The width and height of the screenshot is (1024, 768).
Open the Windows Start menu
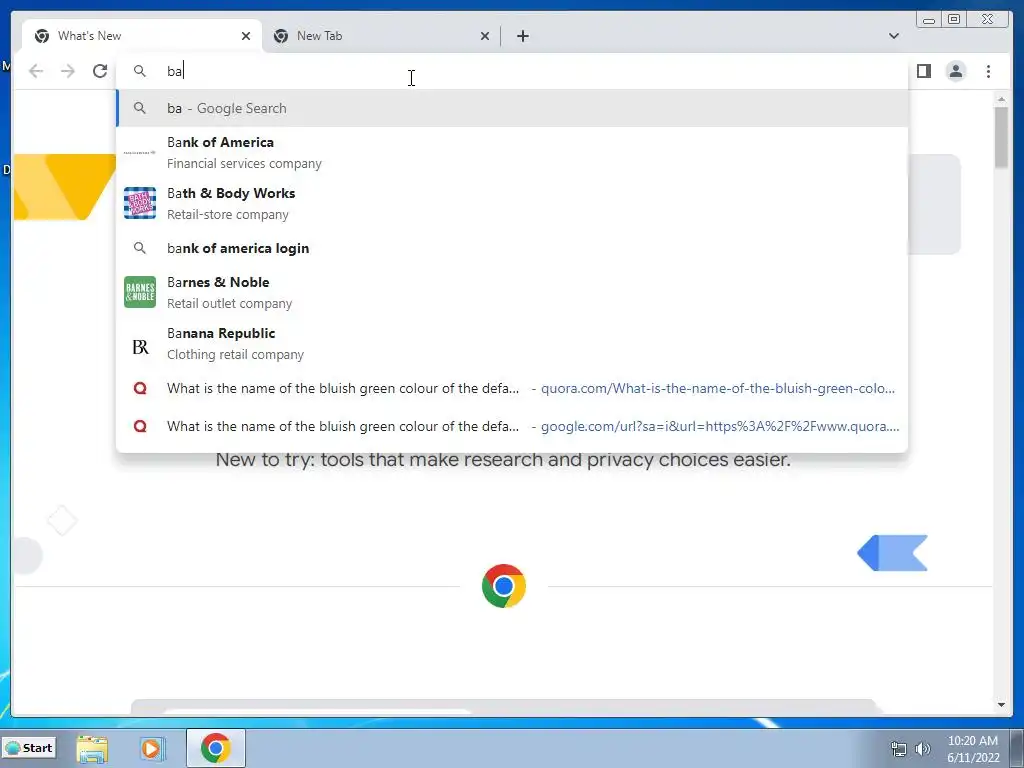(29, 748)
